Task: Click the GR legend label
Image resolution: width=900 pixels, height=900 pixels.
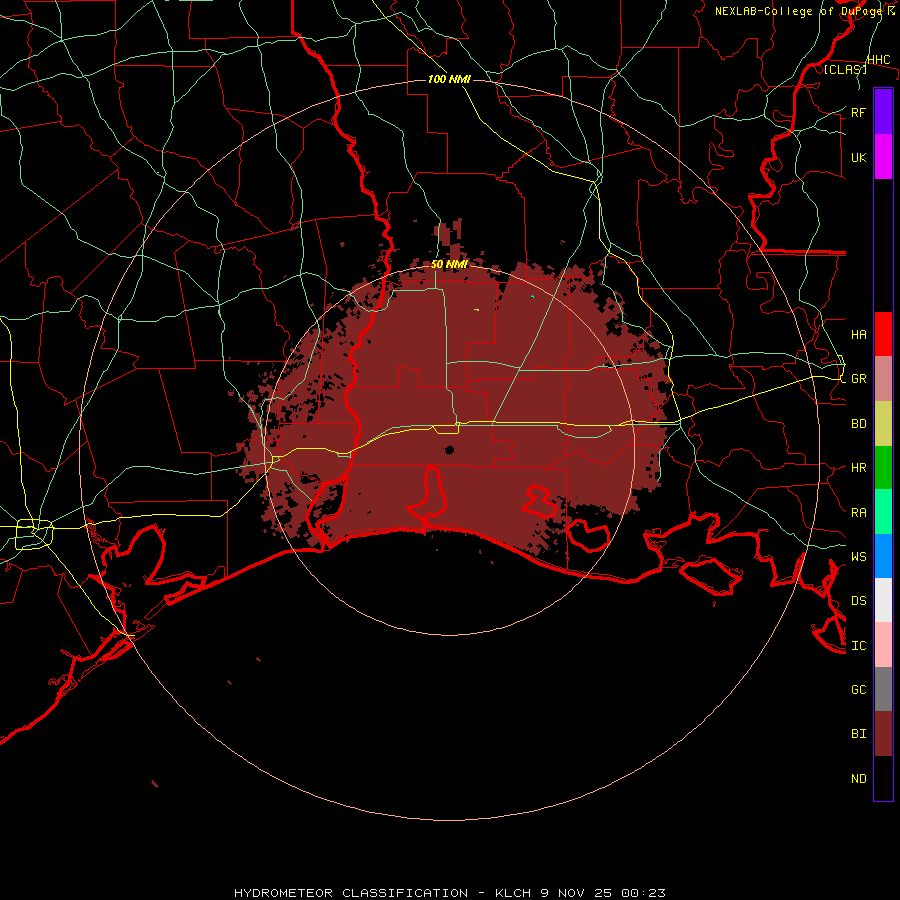Action: [x=858, y=379]
